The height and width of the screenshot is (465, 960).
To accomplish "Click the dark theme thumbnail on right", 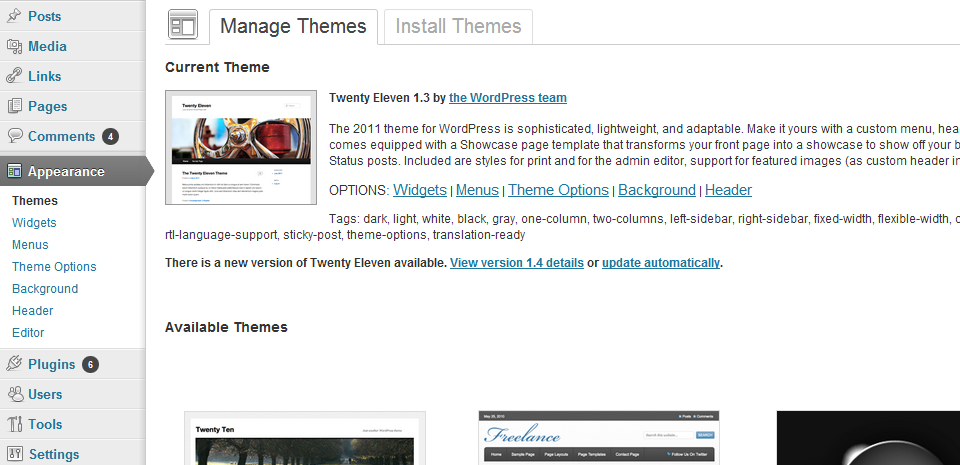I will (x=868, y=438).
